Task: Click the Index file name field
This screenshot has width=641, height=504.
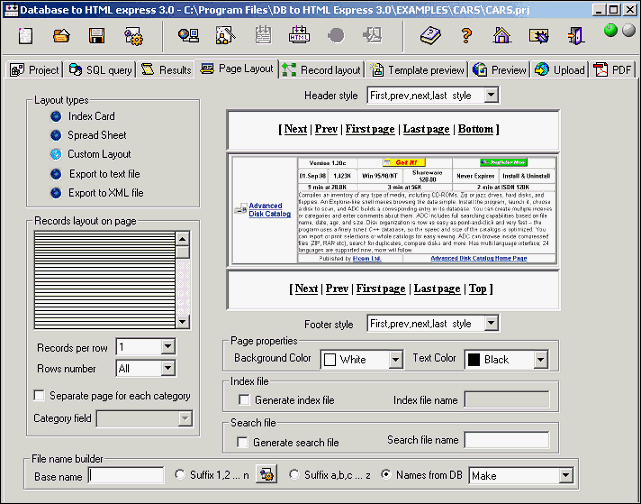Action: point(507,399)
